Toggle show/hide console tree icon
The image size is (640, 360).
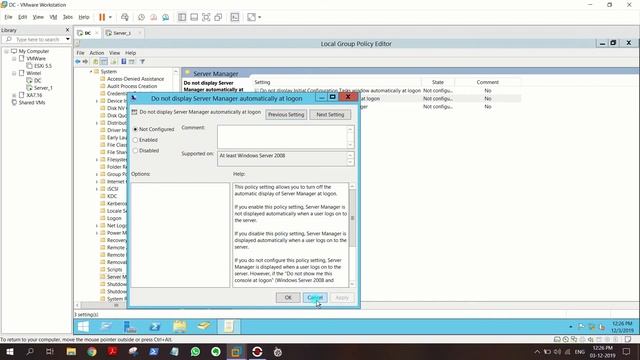coord(104,62)
